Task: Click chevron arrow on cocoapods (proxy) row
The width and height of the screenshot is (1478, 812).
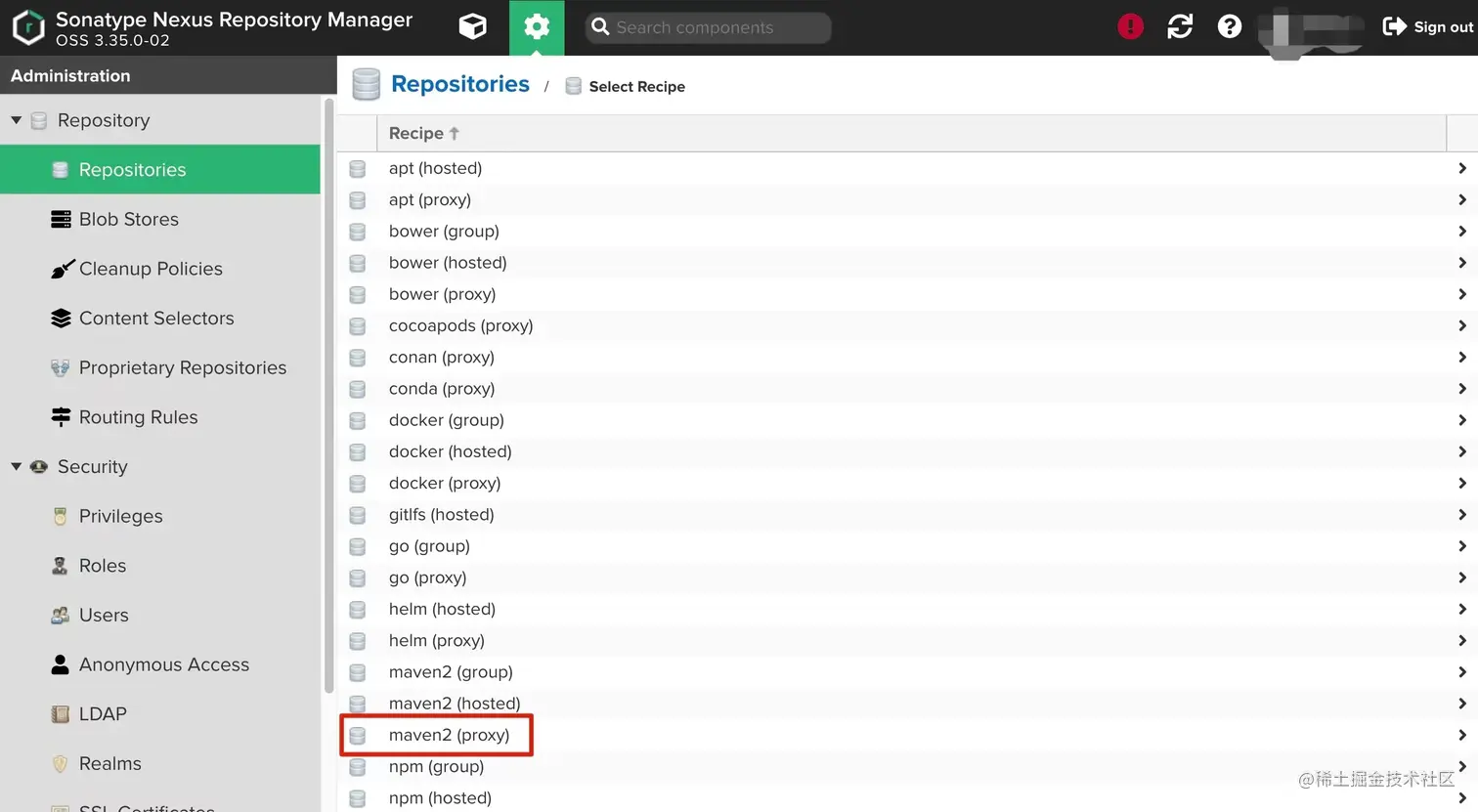Action: click(1462, 325)
